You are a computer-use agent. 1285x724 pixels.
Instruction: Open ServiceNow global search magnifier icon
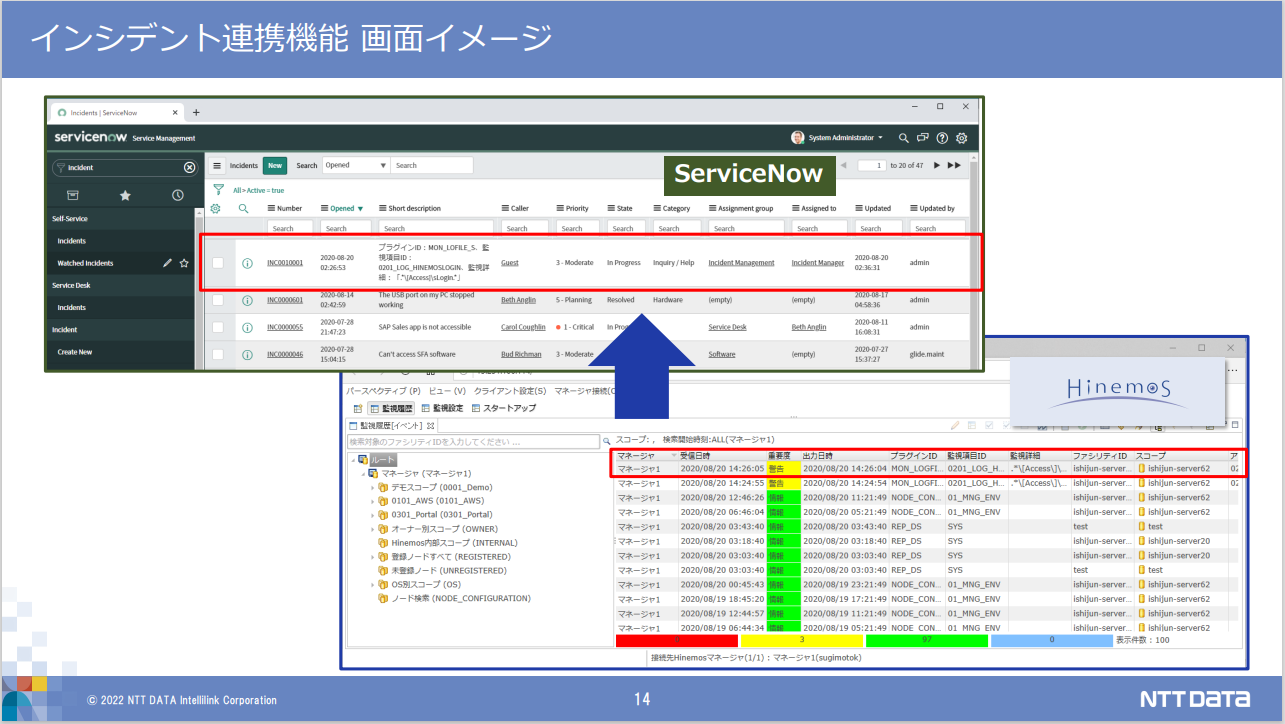(x=903, y=138)
